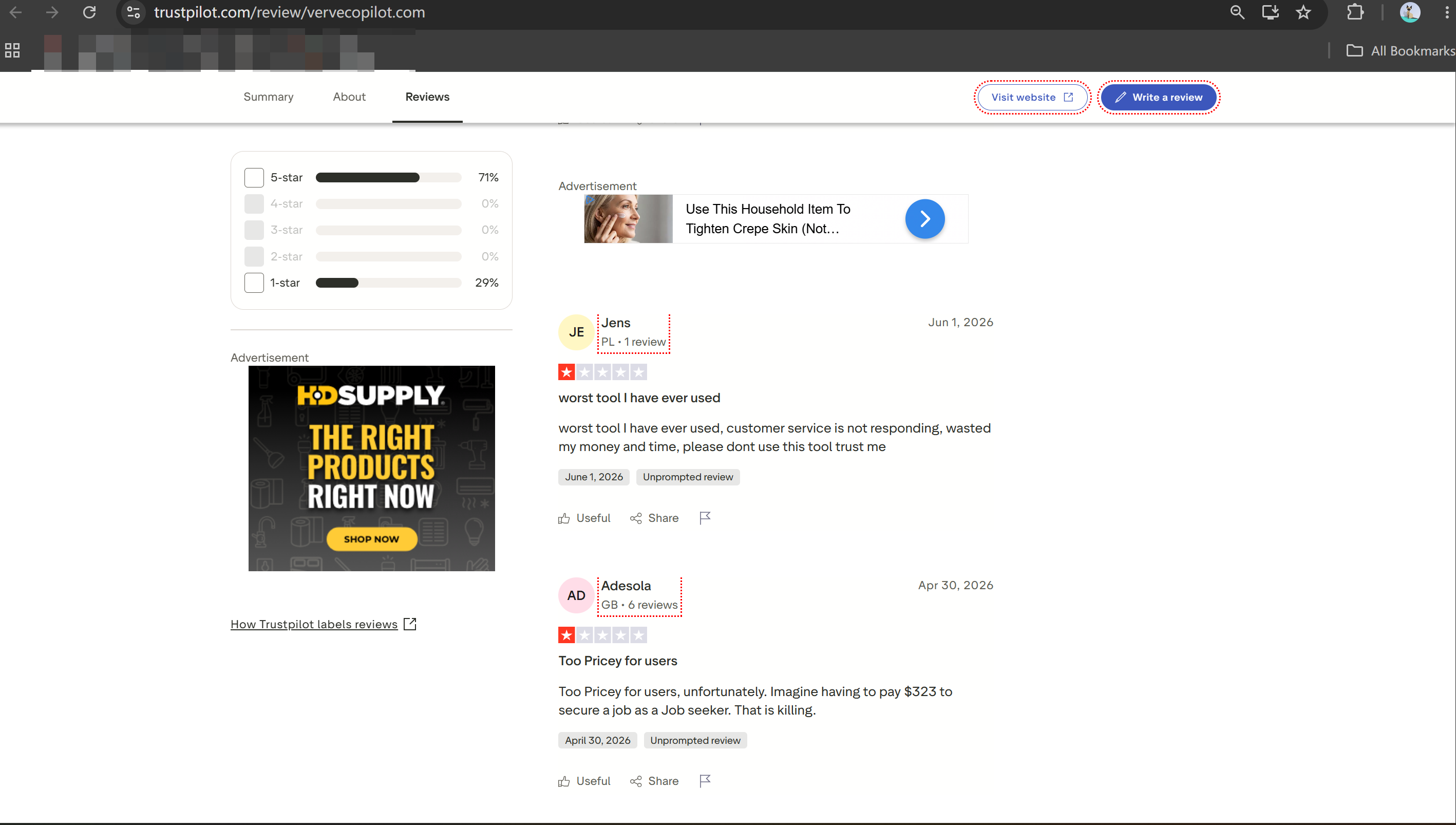
Task: Click the 1-star 29% rating bar
Action: pos(388,283)
